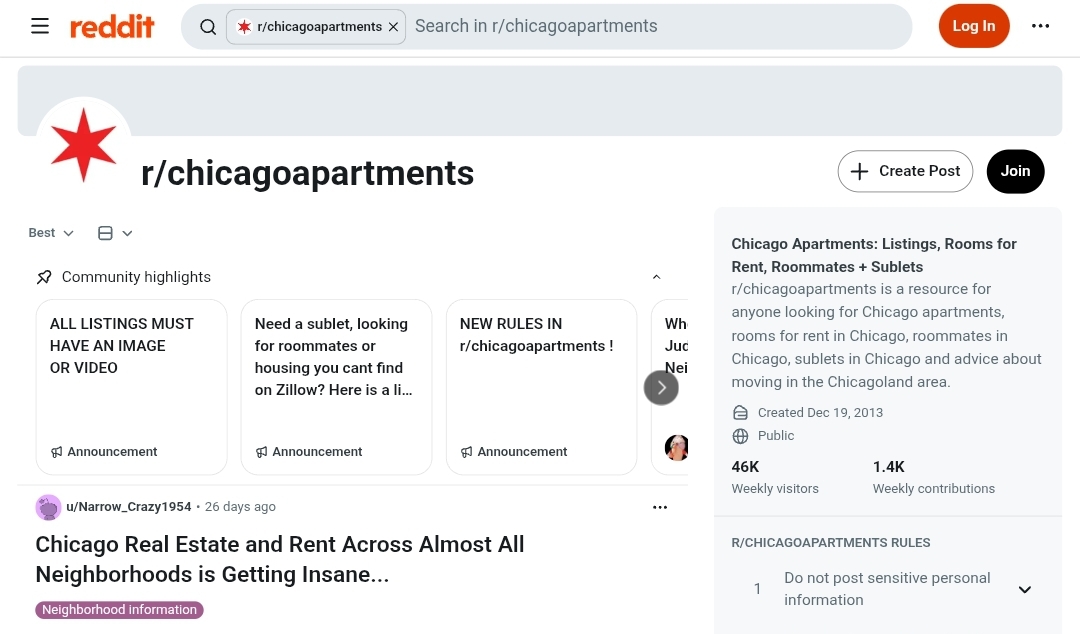The height and width of the screenshot is (634, 1080).
Task: Click the 26 days ago timestamp
Action: [240, 507]
